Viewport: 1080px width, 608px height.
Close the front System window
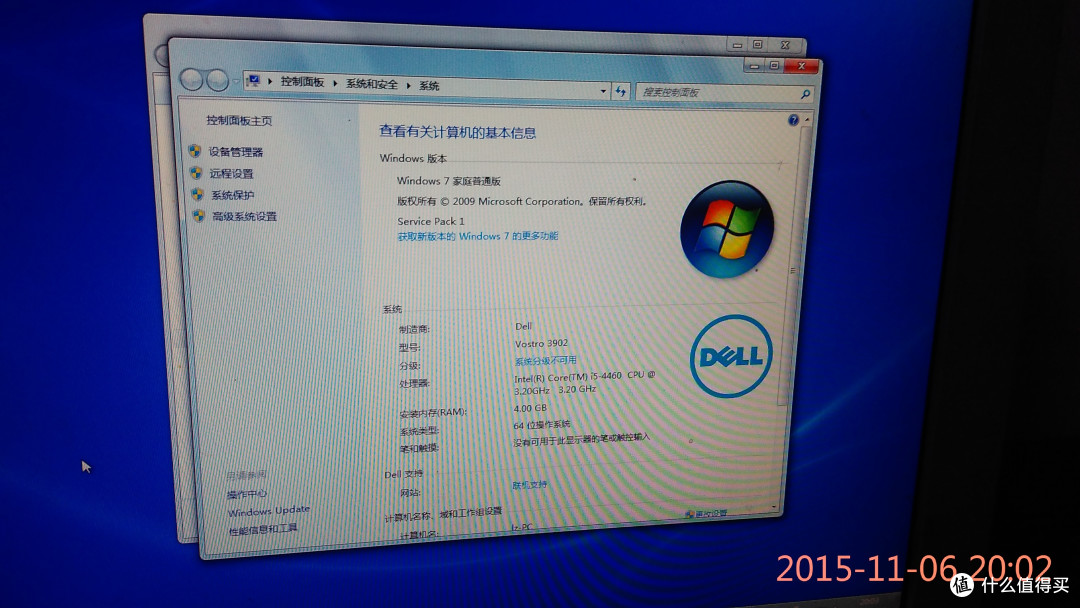[x=802, y=66]
